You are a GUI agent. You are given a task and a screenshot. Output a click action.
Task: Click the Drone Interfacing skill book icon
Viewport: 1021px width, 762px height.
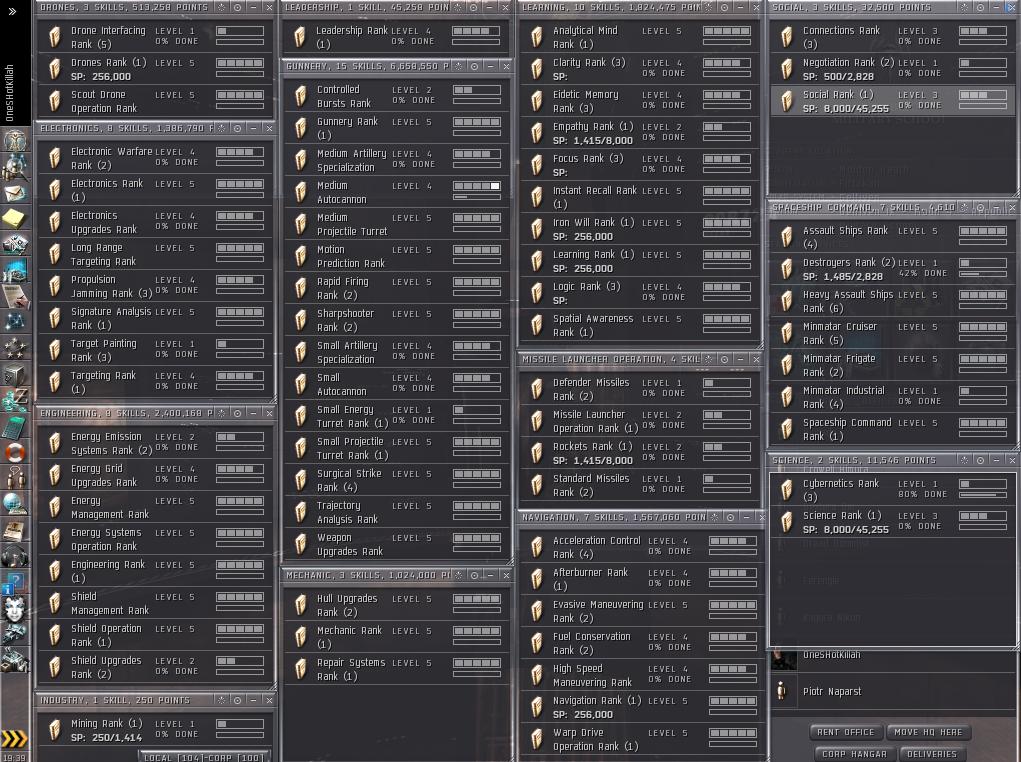(55, 37)
